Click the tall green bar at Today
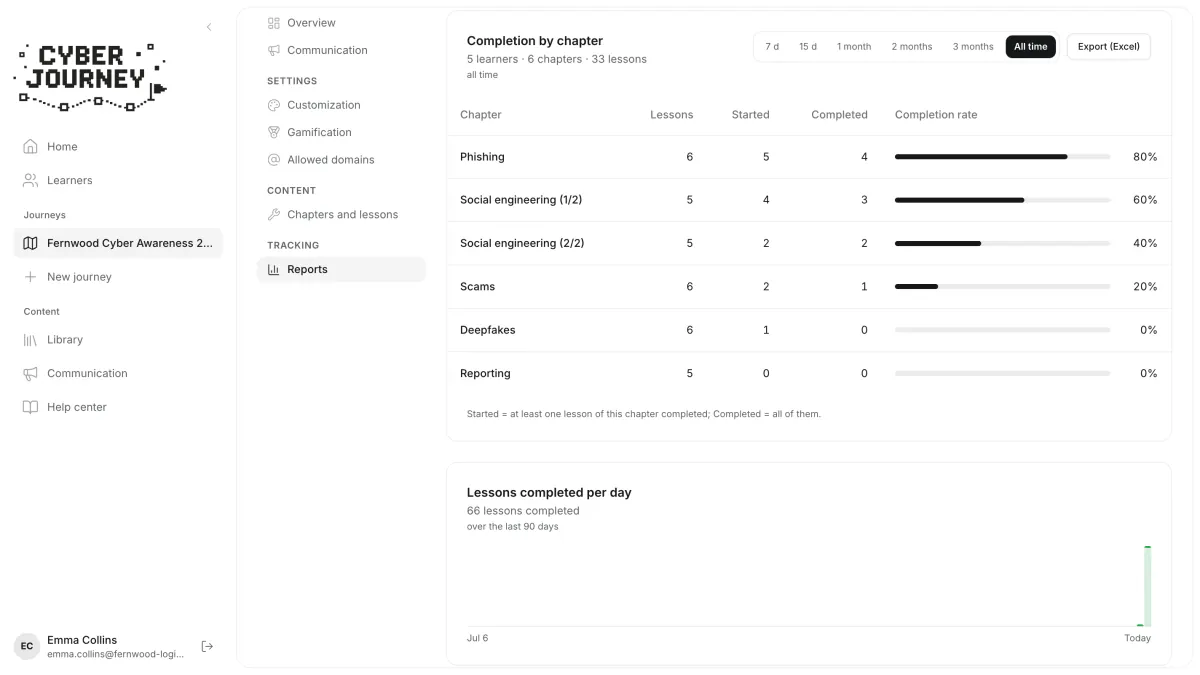This screenshot has width=1200, height=675. pos(1147,586)
